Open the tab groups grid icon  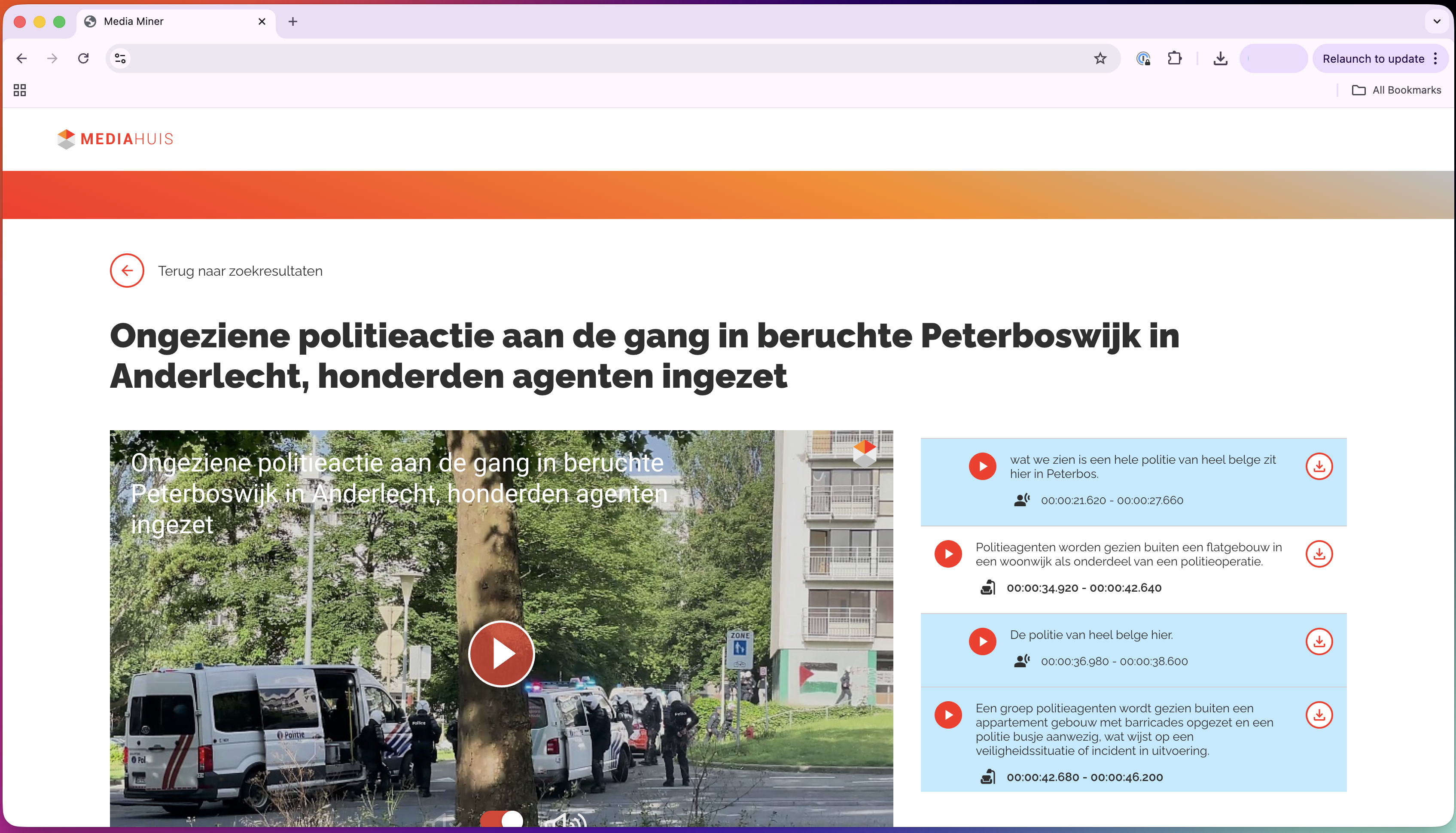tap(19, 90)
